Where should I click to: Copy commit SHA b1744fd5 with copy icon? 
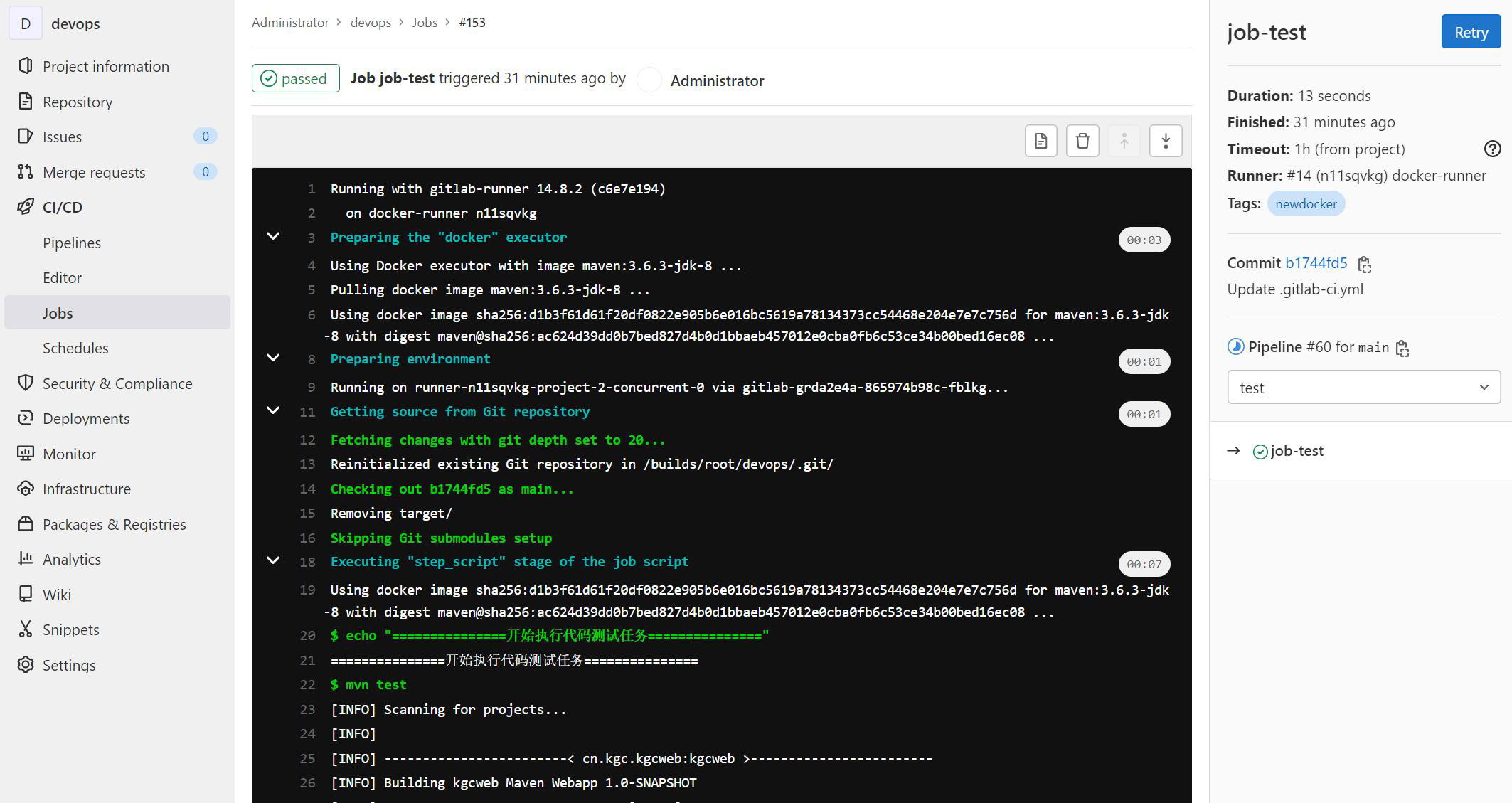(x=1365, y=264)
